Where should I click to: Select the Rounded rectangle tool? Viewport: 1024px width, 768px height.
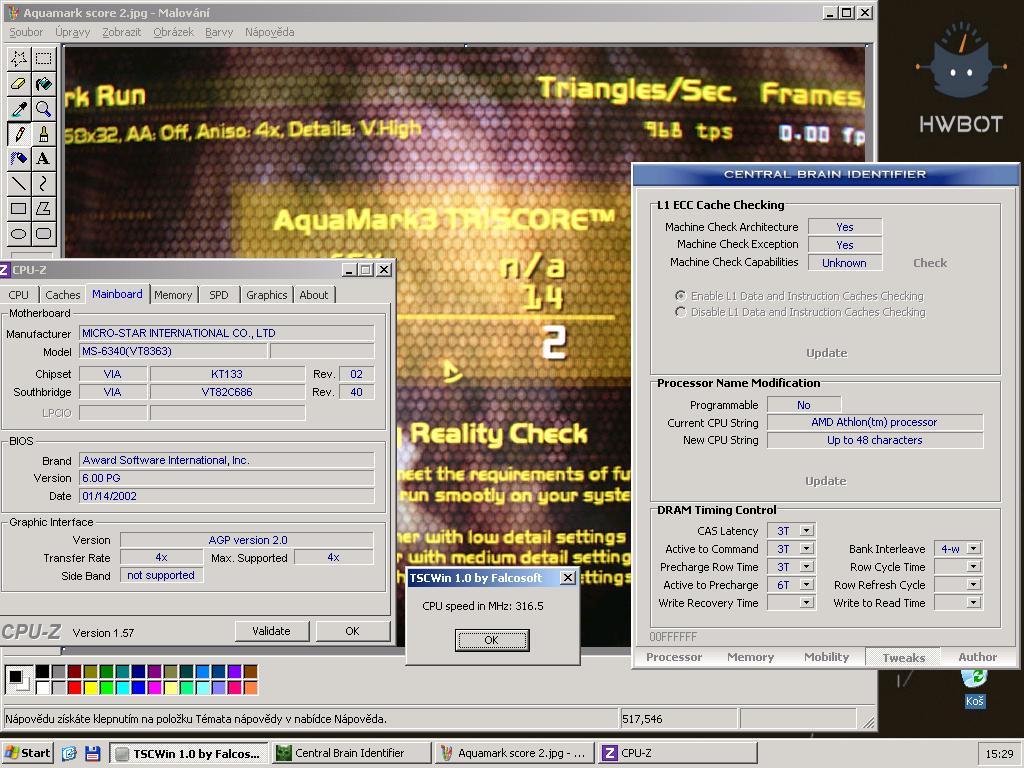click(x=44, y=233)
